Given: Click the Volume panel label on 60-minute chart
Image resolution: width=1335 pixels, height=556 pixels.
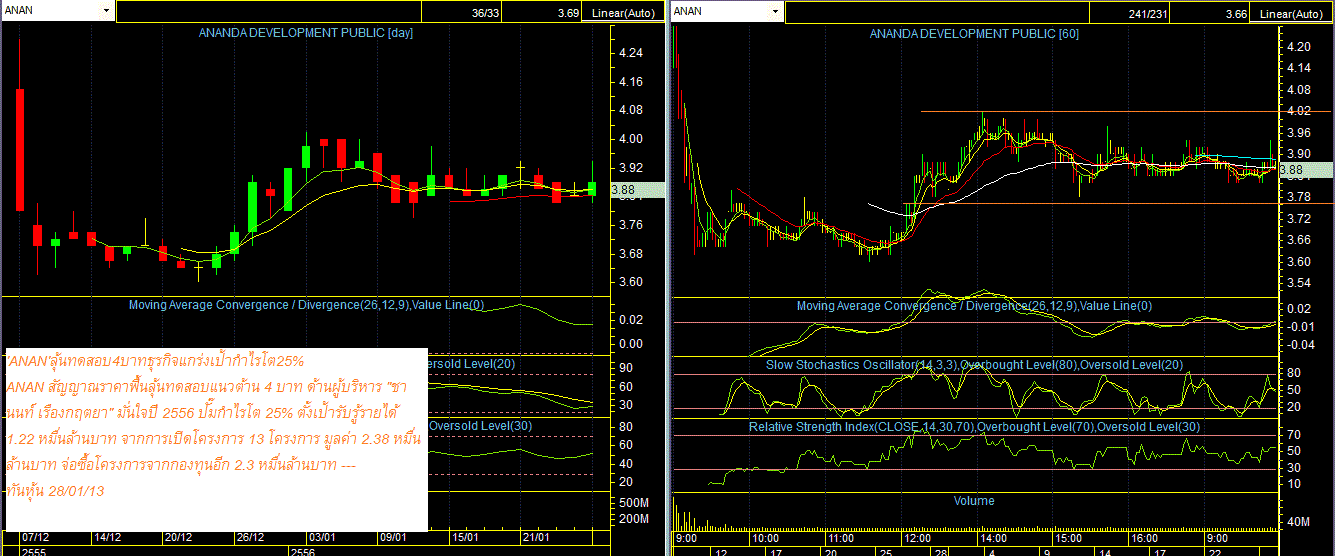Looking at the screenshot, I should point(974,501).
